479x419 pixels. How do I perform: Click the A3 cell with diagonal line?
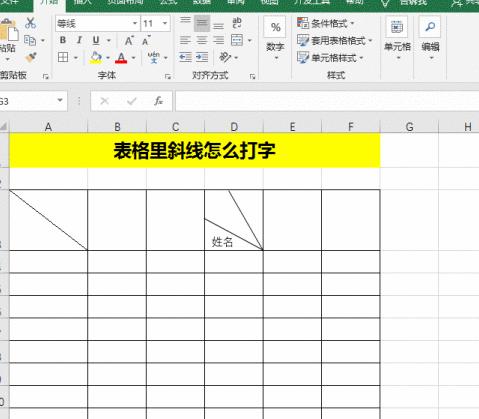(48, 220)
